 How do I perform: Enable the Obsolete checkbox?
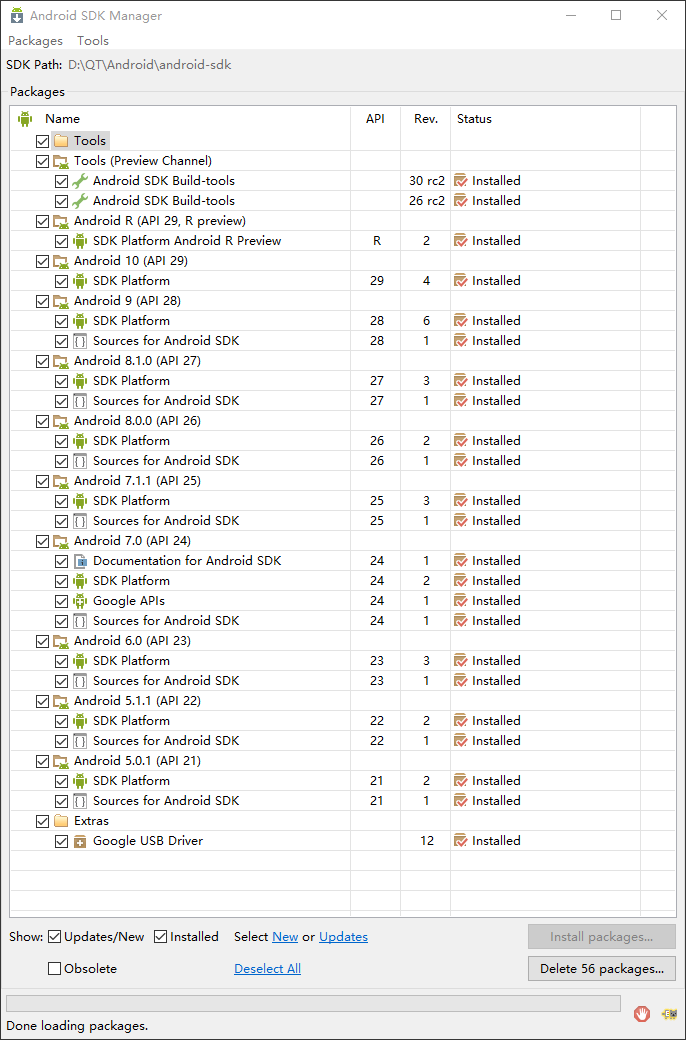(x=55, y=968)
